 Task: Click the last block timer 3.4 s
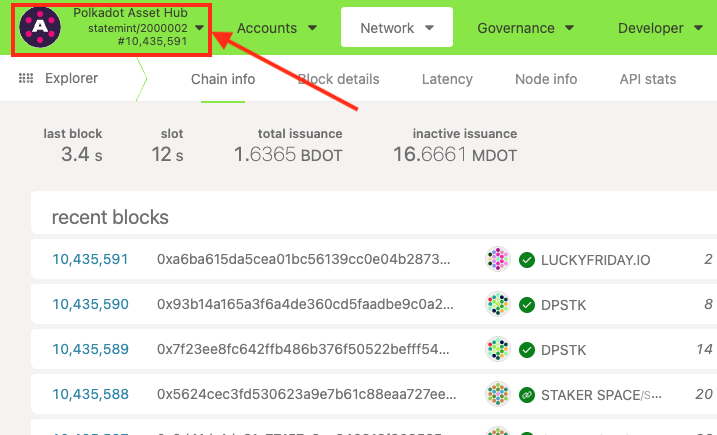82,155
